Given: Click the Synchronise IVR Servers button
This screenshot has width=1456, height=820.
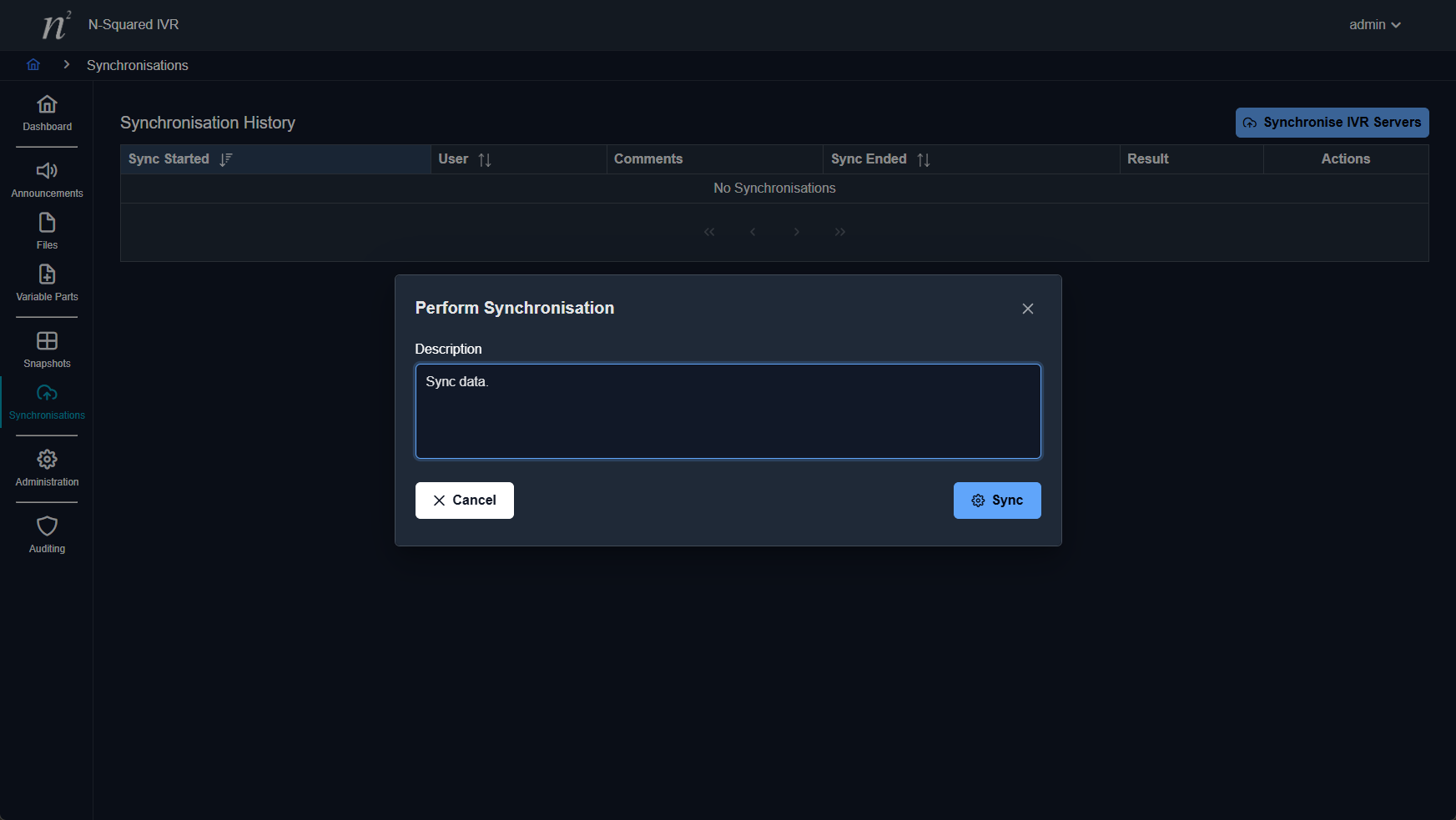Looking at the screenshot, I should pos(1332,123).
